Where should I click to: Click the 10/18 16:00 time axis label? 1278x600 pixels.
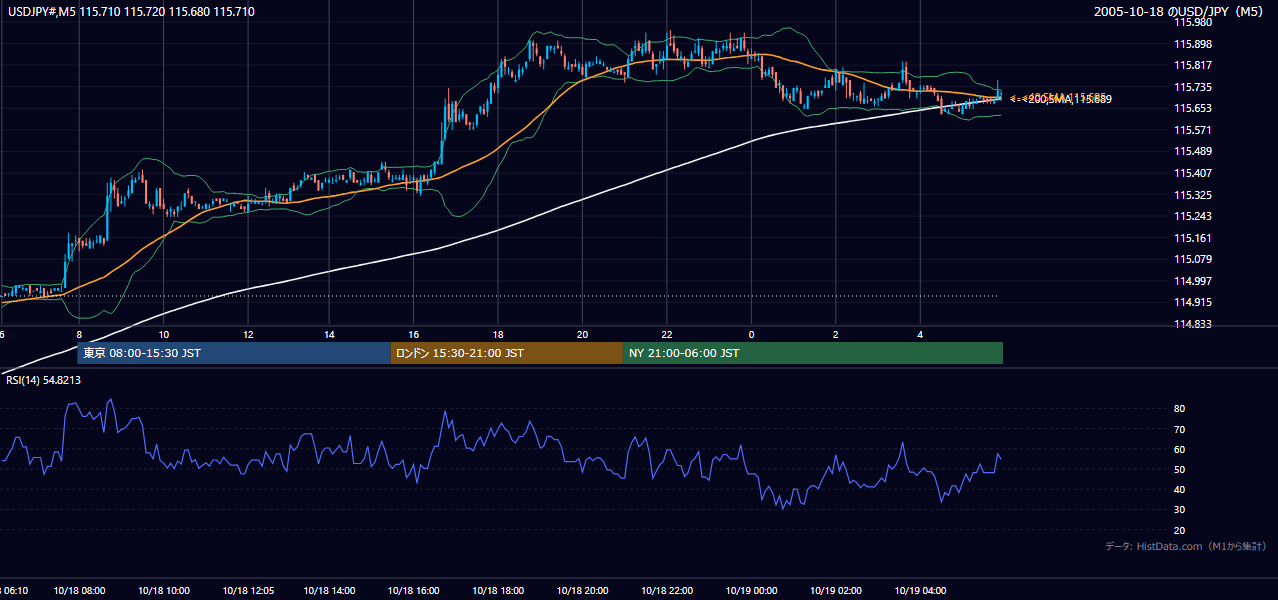pyautogui.click(x=416, y=591)
